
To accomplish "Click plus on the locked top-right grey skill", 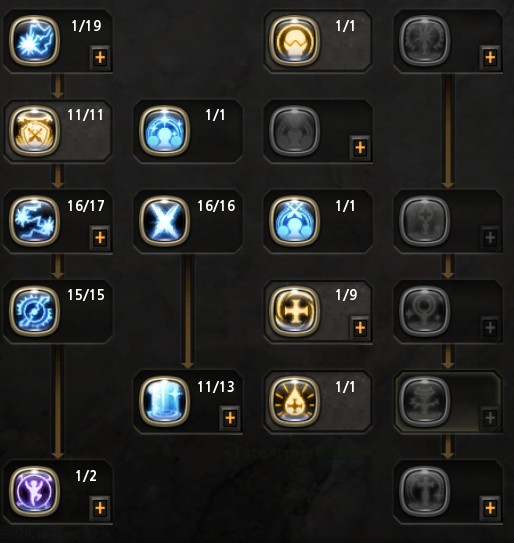I will pos(490,57).
